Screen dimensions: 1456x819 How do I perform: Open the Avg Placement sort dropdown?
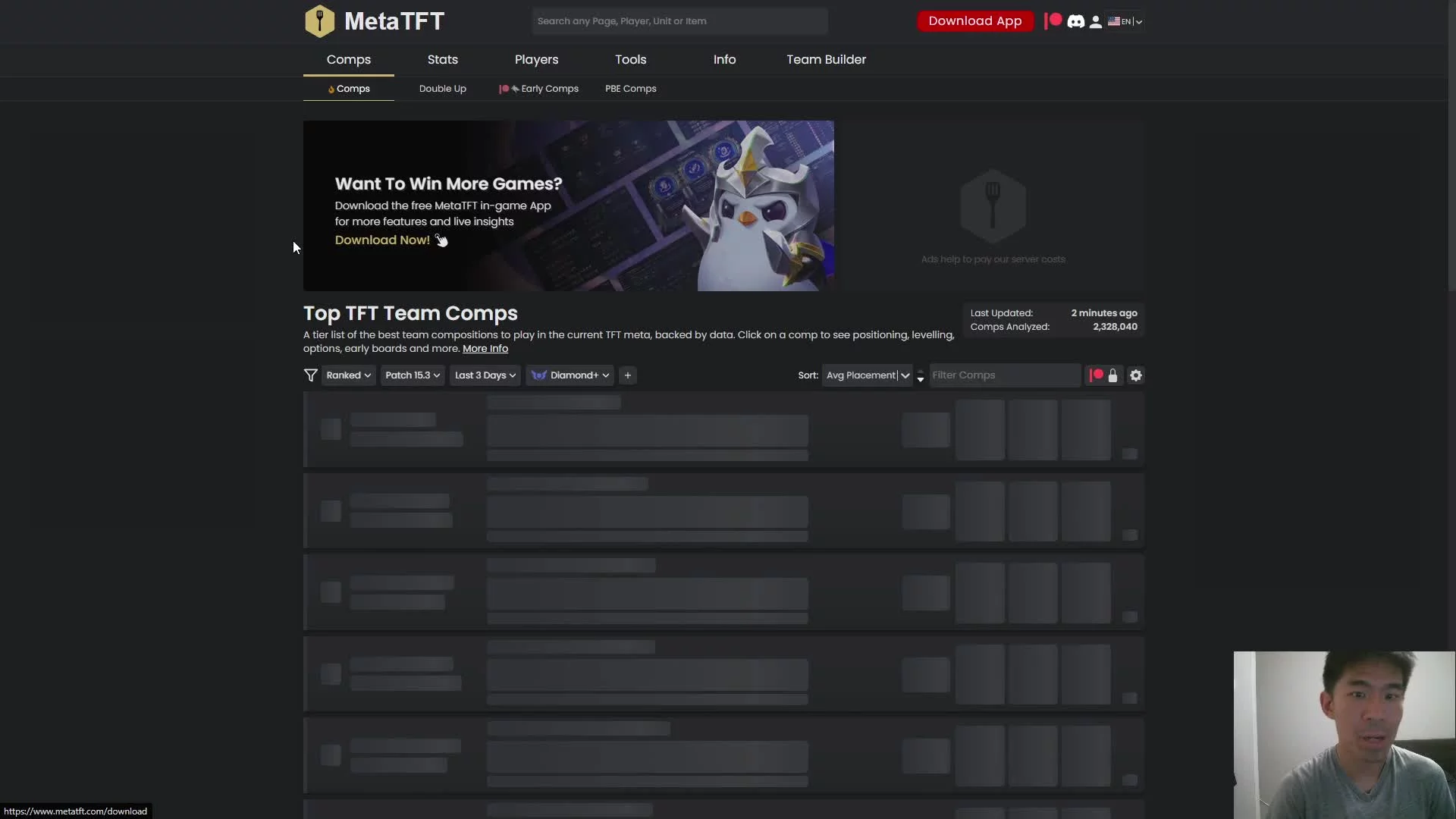(868, 375)
